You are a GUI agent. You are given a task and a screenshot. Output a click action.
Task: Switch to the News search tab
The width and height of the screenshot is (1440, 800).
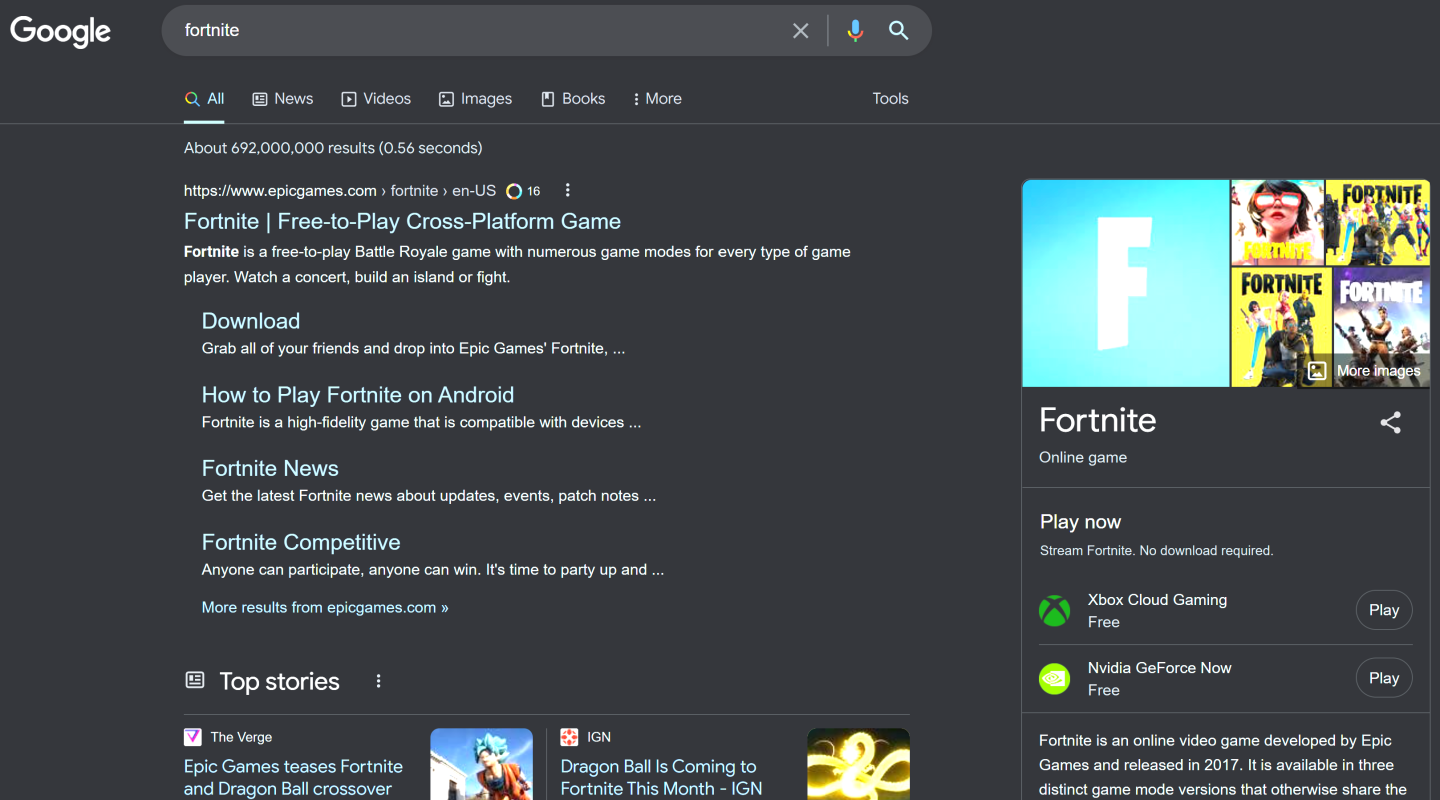click(x=283, y=98)
